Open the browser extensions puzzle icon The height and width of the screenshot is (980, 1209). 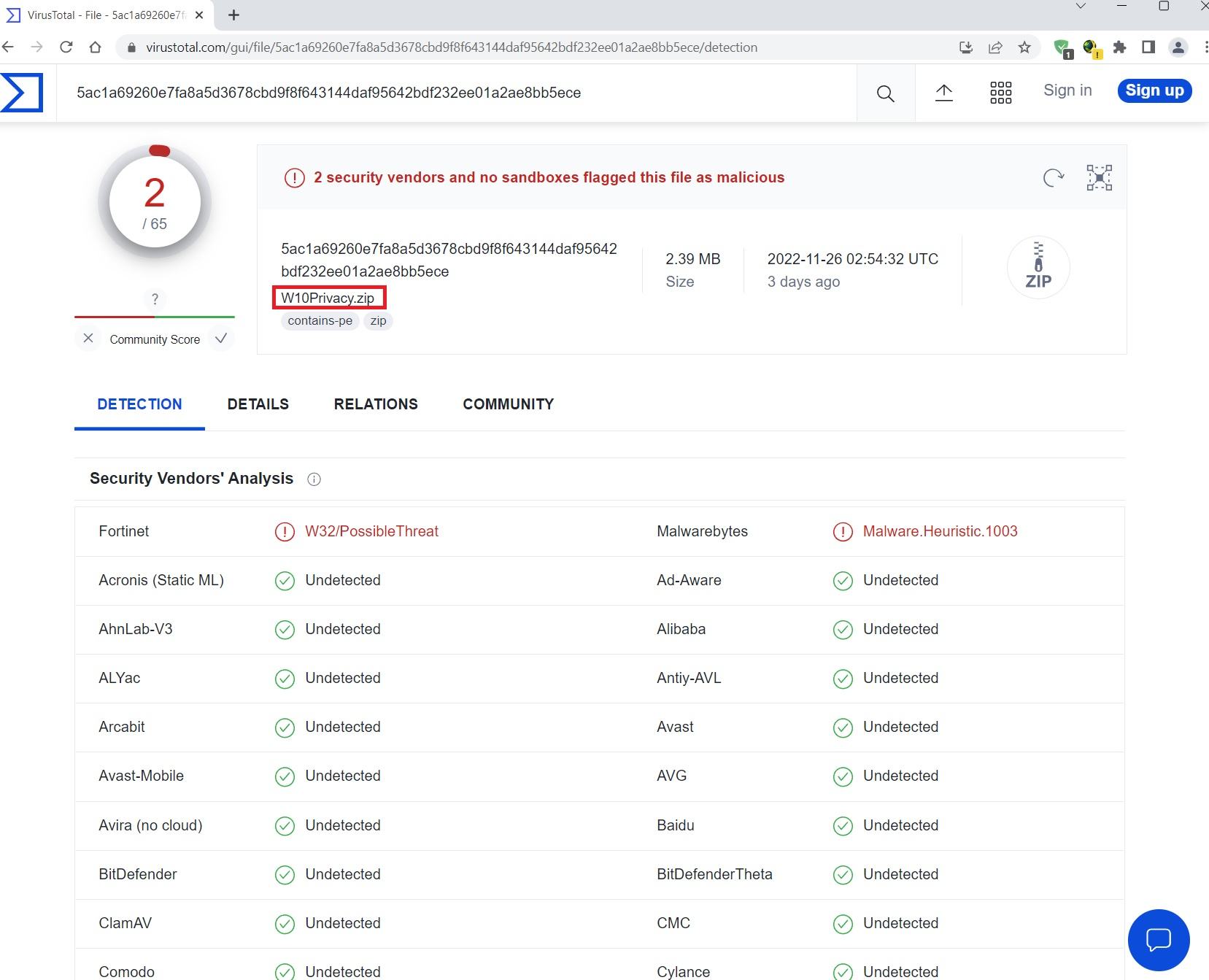1119,47
